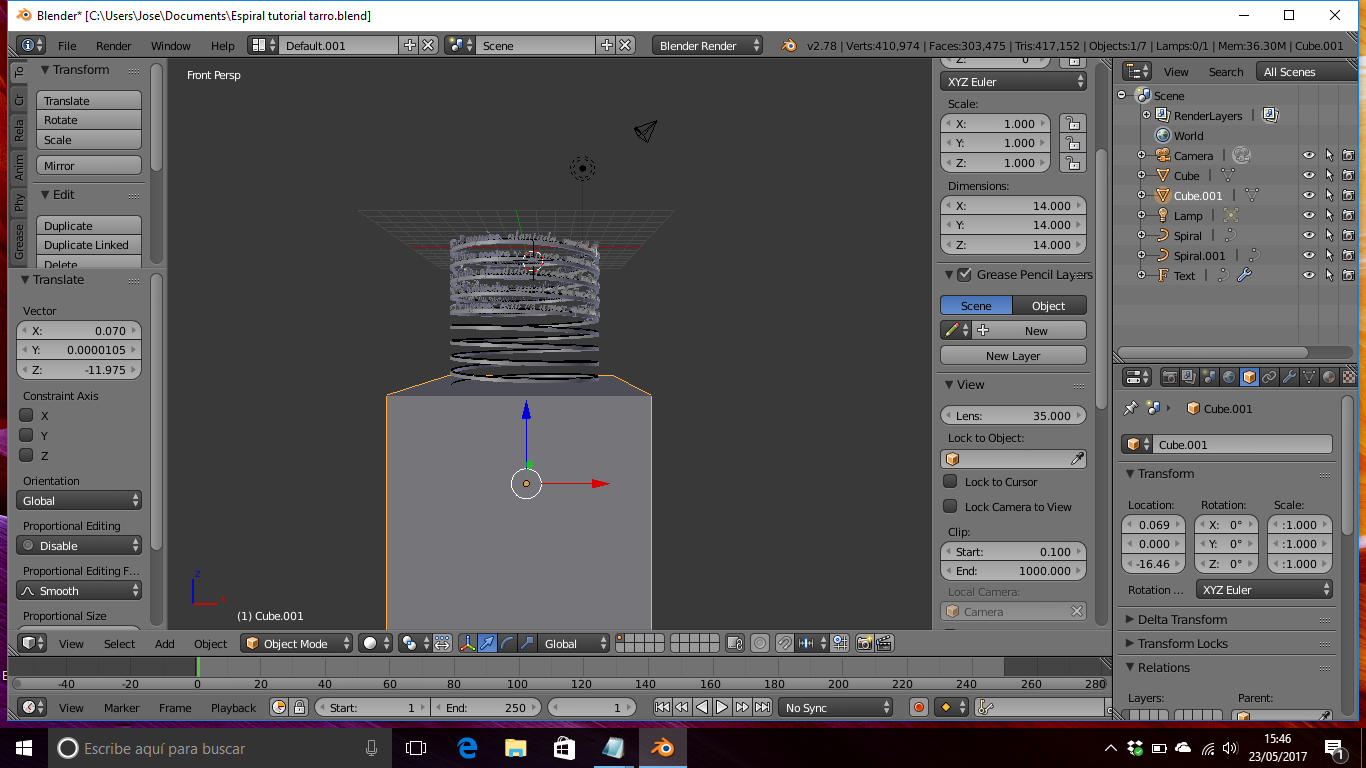The height and width of the screenshot is (768, 1366).
Task: Open the Playback menu in timeline
Action: click(233, 707)
